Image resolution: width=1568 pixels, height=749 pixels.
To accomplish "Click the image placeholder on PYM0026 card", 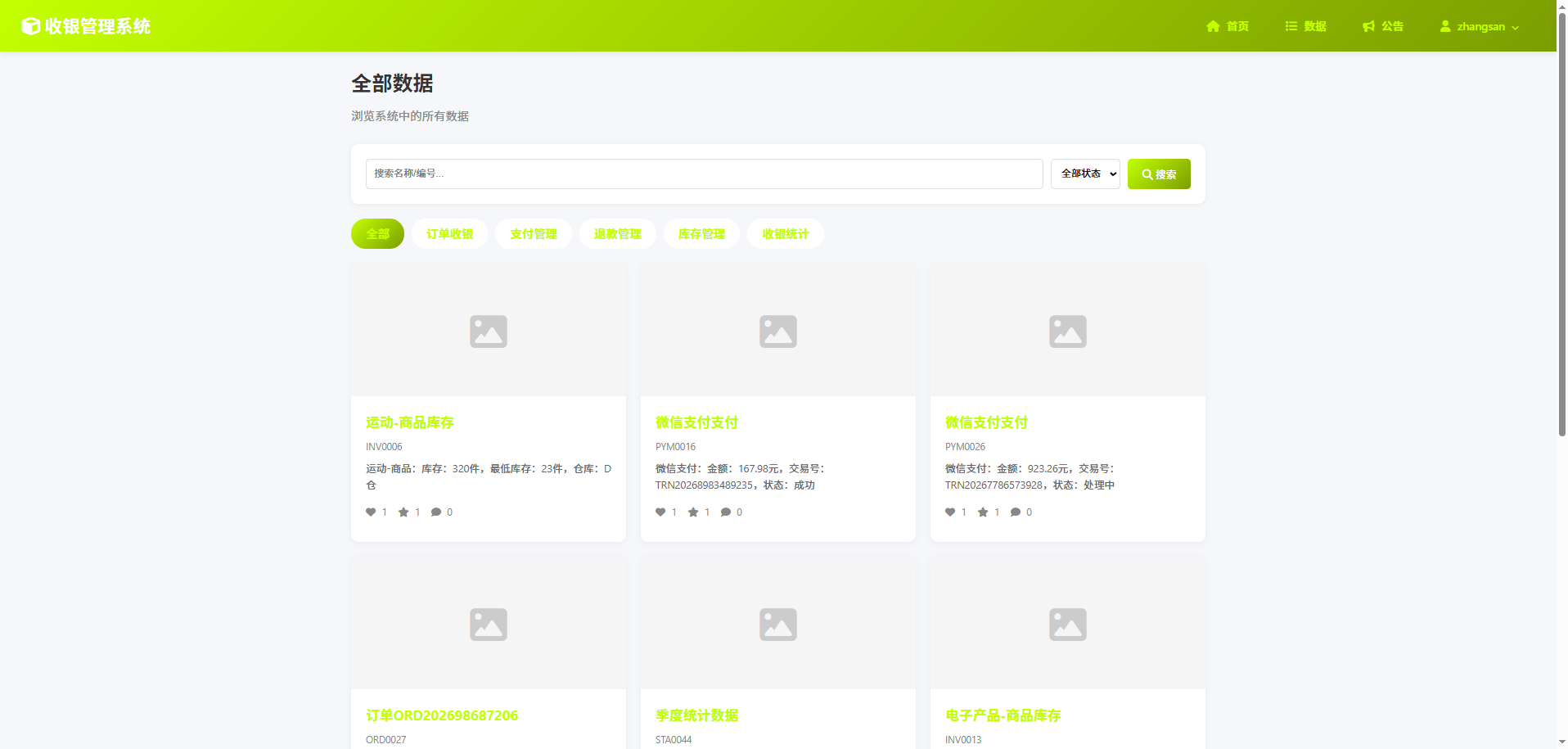I will click(x=1068, y=331).
